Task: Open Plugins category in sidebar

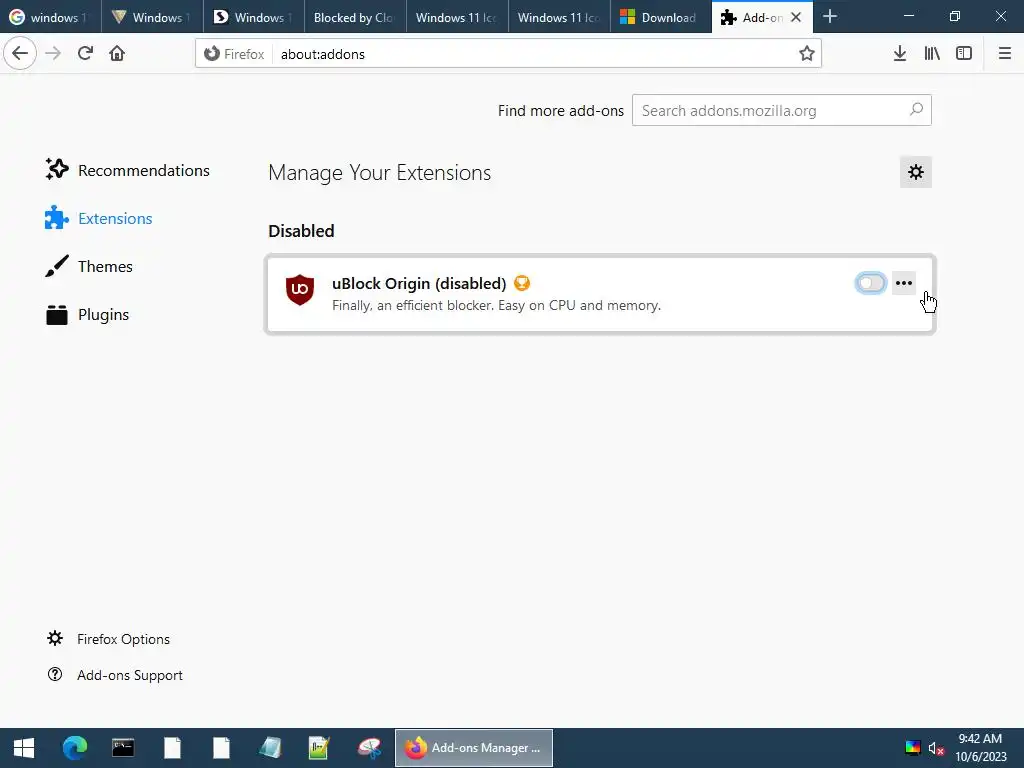Action: (88, 315)
